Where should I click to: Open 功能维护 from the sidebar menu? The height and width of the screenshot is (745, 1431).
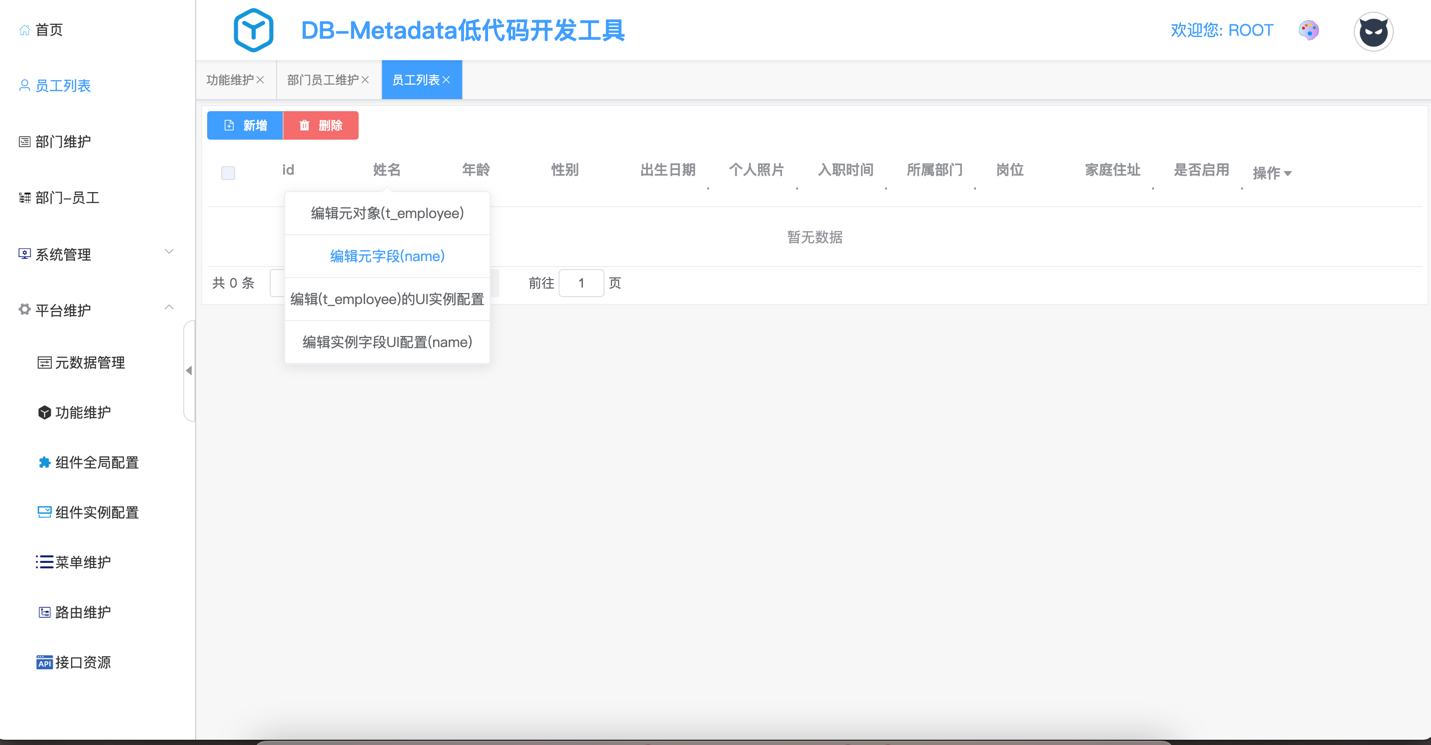click(82, 412)
